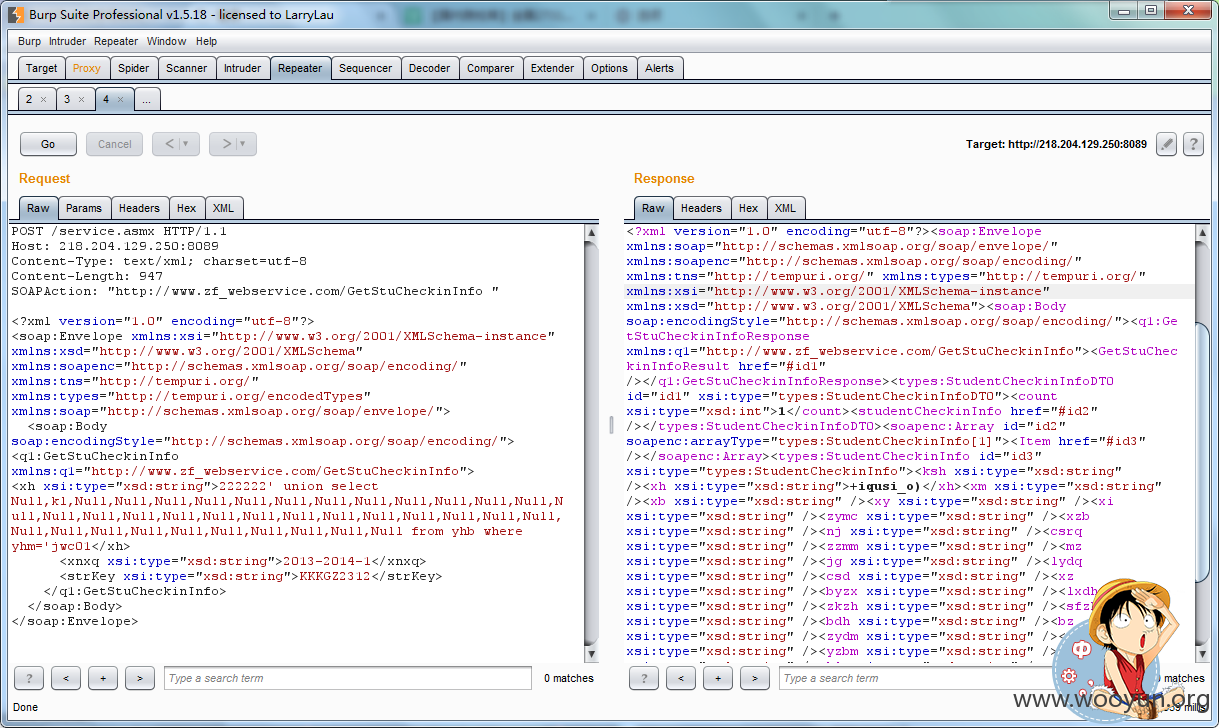Image resolution: width=1219 pixels, height=728 pixels.
Task: Send the request with Go
Action: [x=48, y=144]
